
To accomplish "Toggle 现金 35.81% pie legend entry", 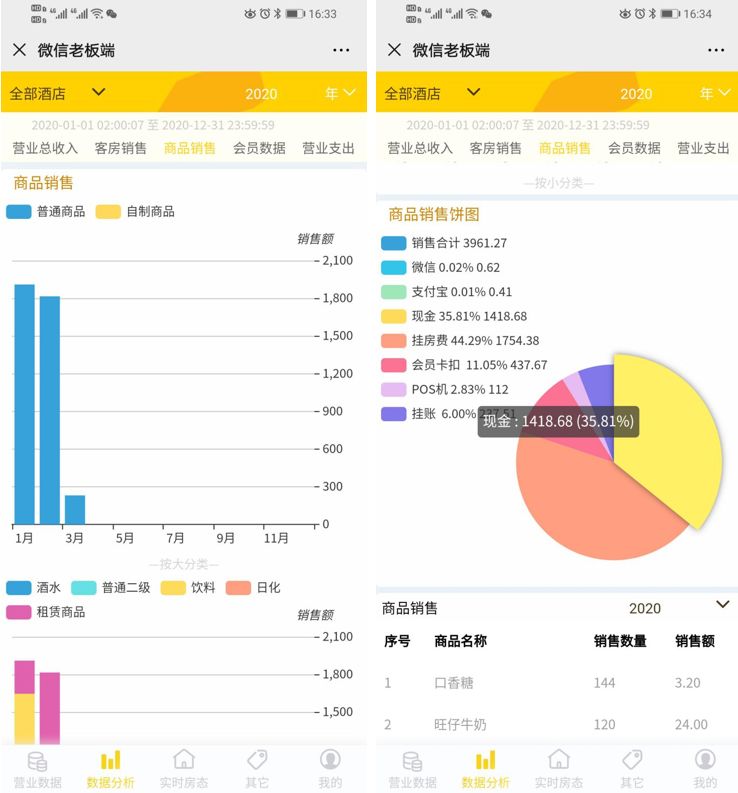I will (454, 316).
